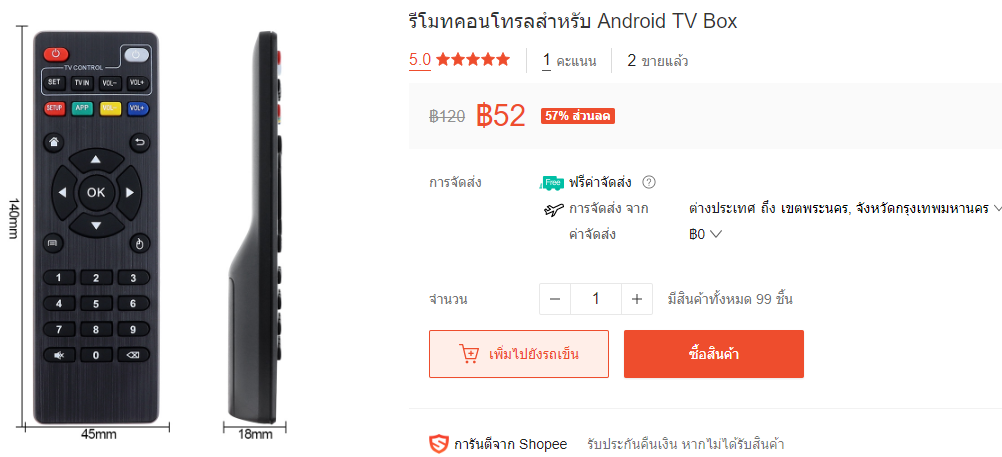The height and width of the screenshot is (457, 1002).
Task: Click the Shopee guarantee shield icon
Action: coord(438,444)
